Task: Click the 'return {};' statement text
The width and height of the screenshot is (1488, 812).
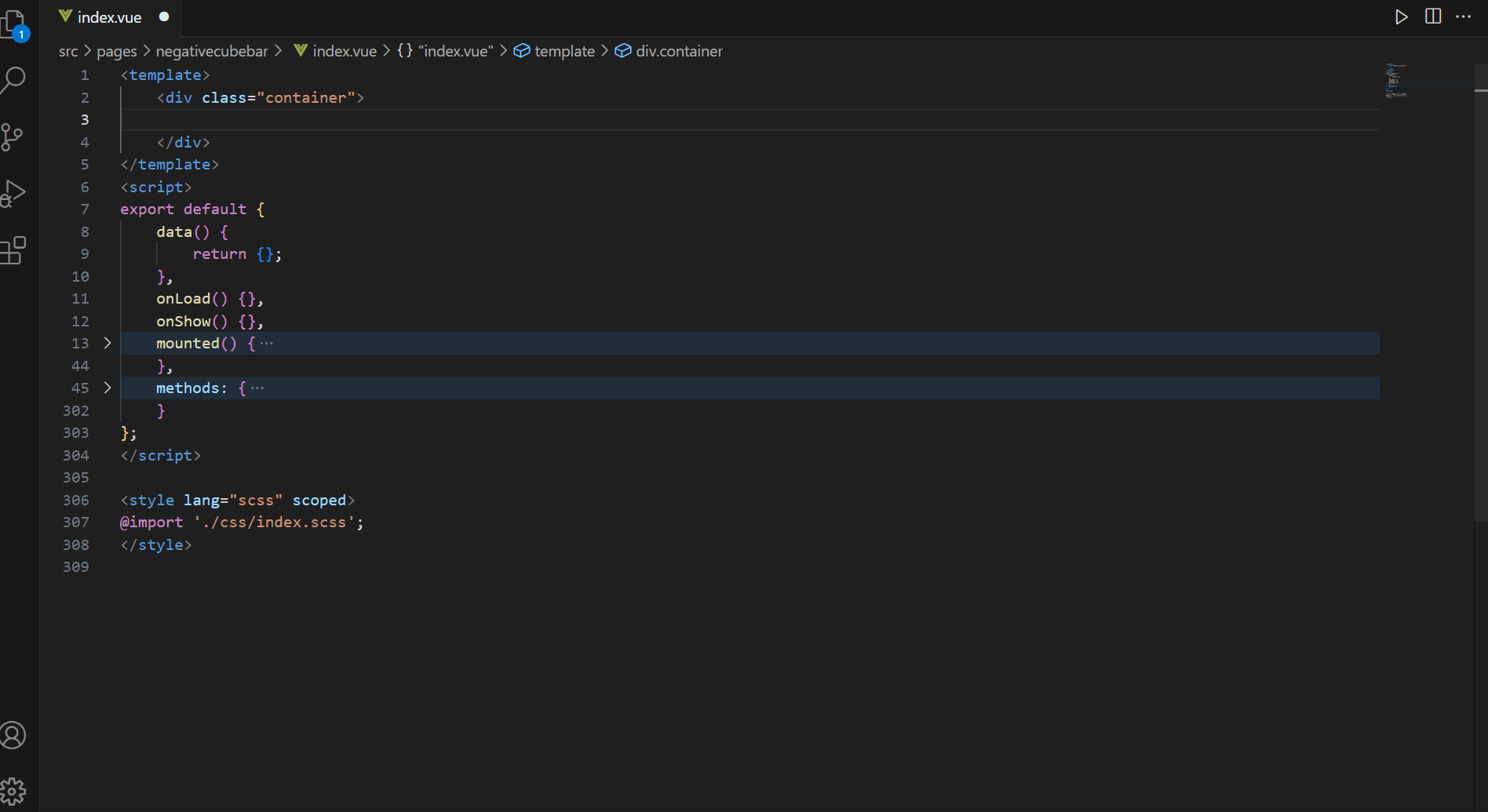Action: click(x=237, y=254)
